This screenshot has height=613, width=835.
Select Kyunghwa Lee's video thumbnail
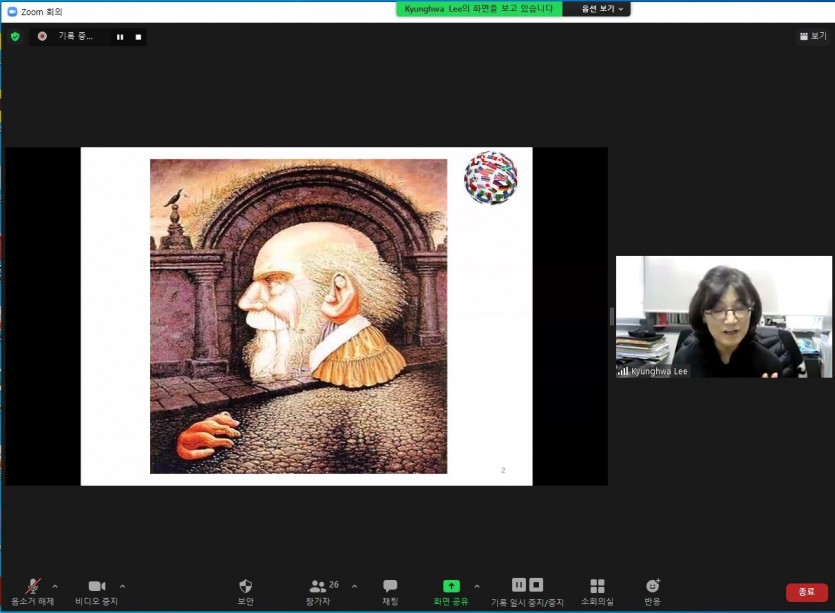(x=724, y=317)
